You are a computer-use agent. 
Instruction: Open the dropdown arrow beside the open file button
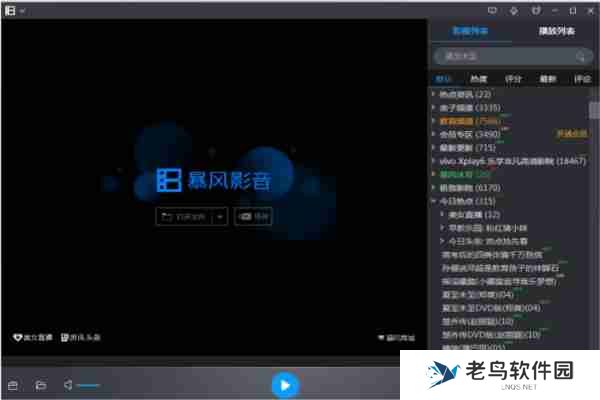coord(220,217)
